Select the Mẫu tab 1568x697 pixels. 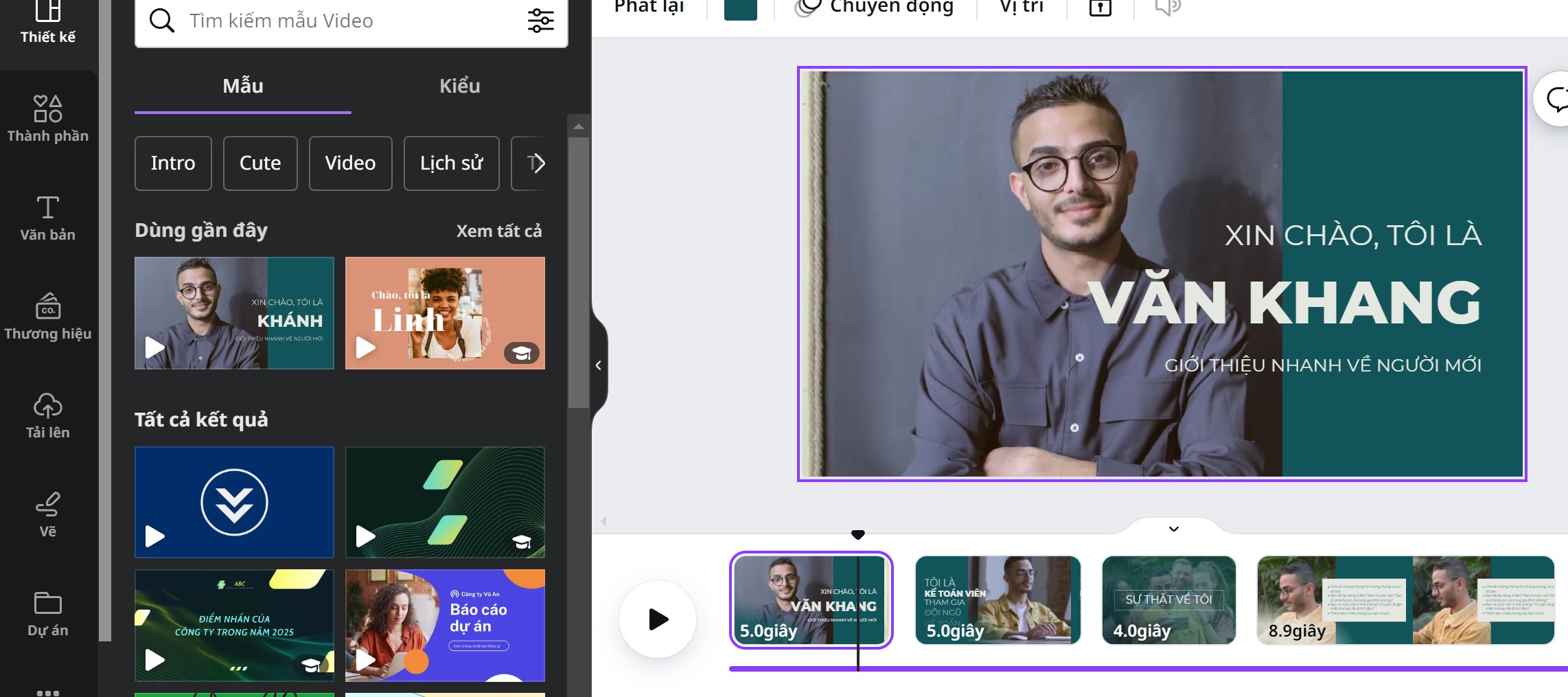(x=242, y=87)
